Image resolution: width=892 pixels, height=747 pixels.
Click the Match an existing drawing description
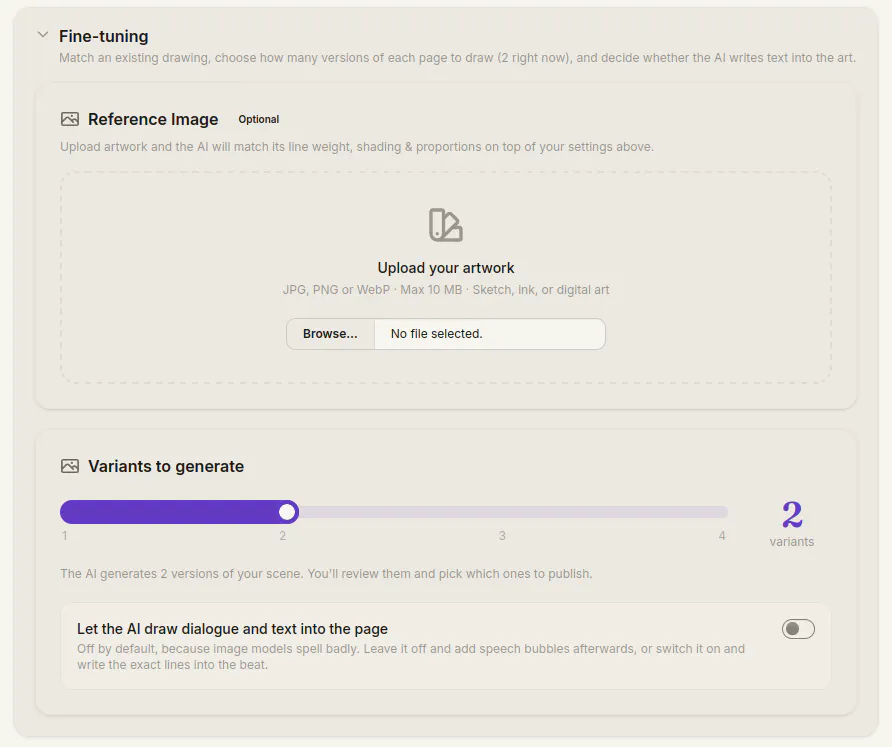457,57
